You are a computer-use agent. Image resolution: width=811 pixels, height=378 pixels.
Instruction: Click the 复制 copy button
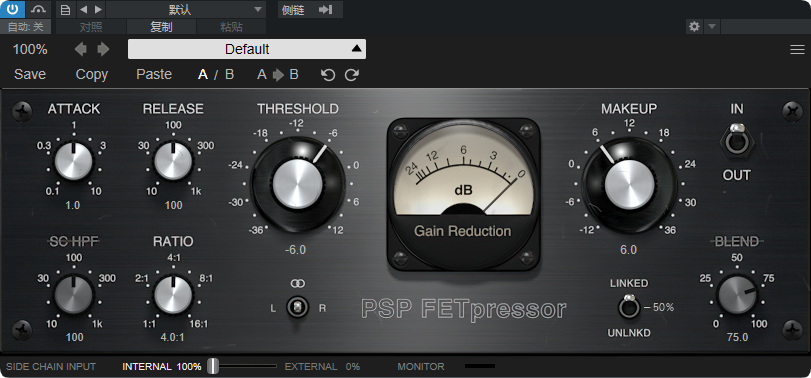[161, 27]
